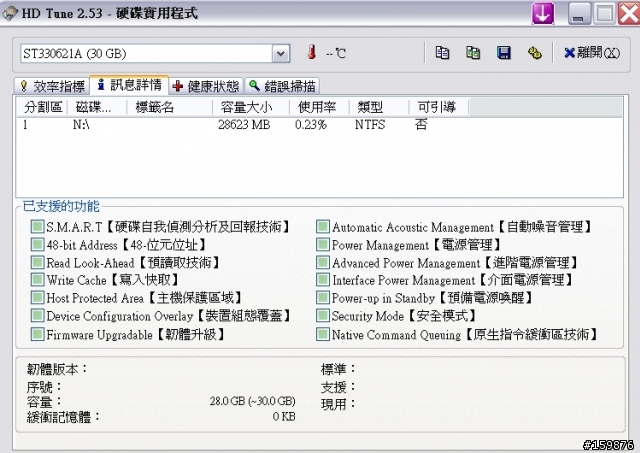Click the 離開(X) exit button

click(x=592, y=53)
